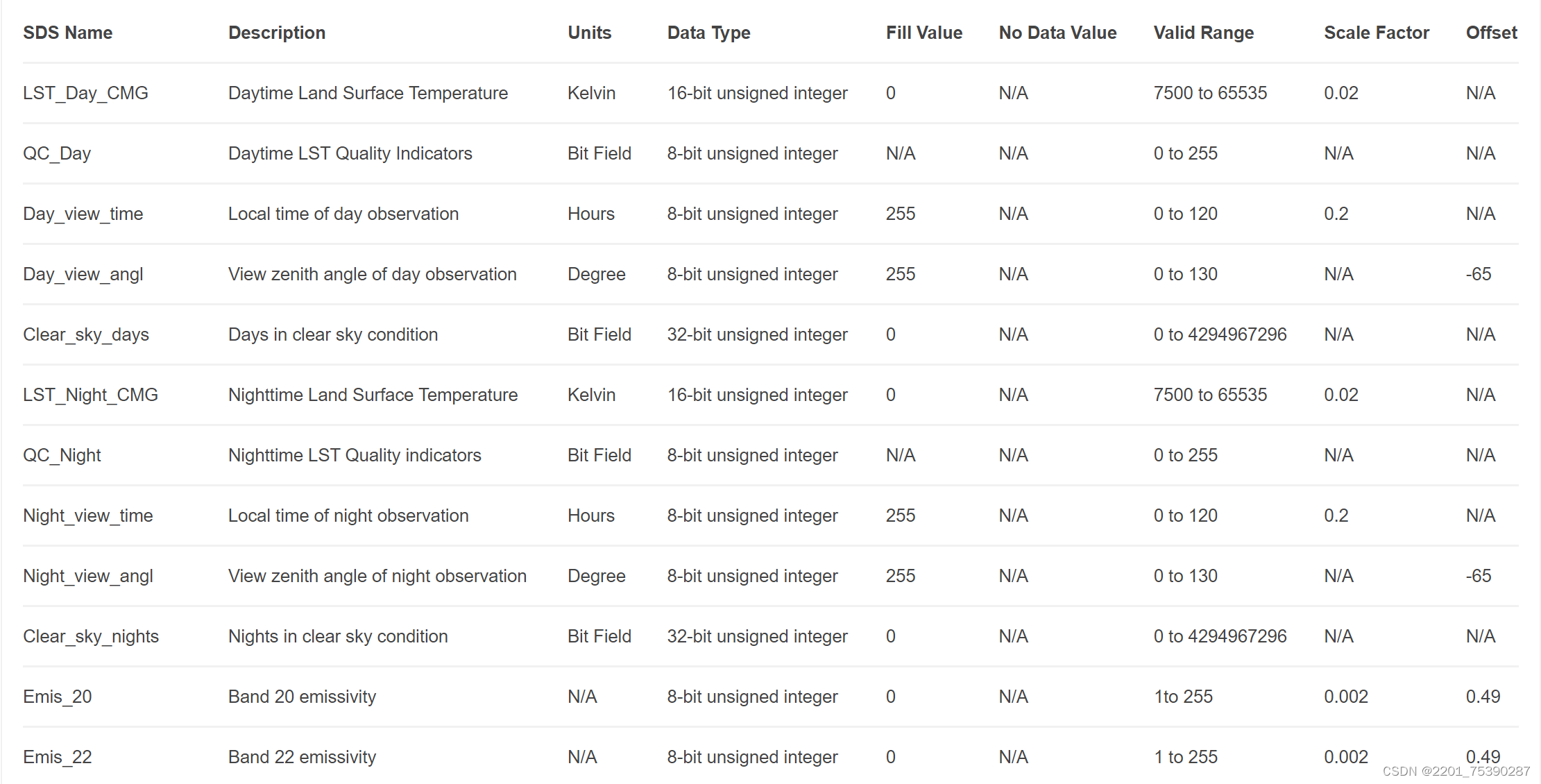Click the Offset column header
The image size is (1541, 784).
click(1491, 33)
